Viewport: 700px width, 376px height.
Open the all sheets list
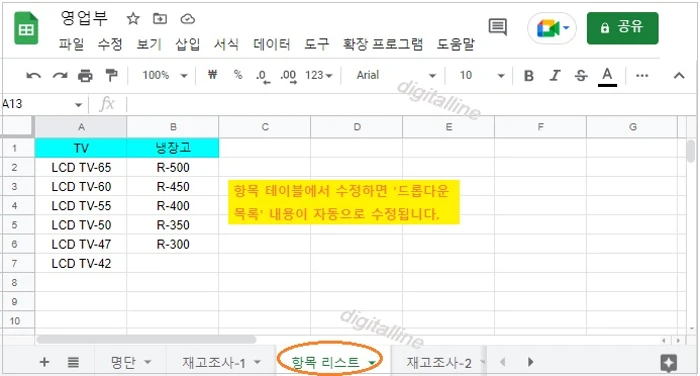(x=73, y=362)
